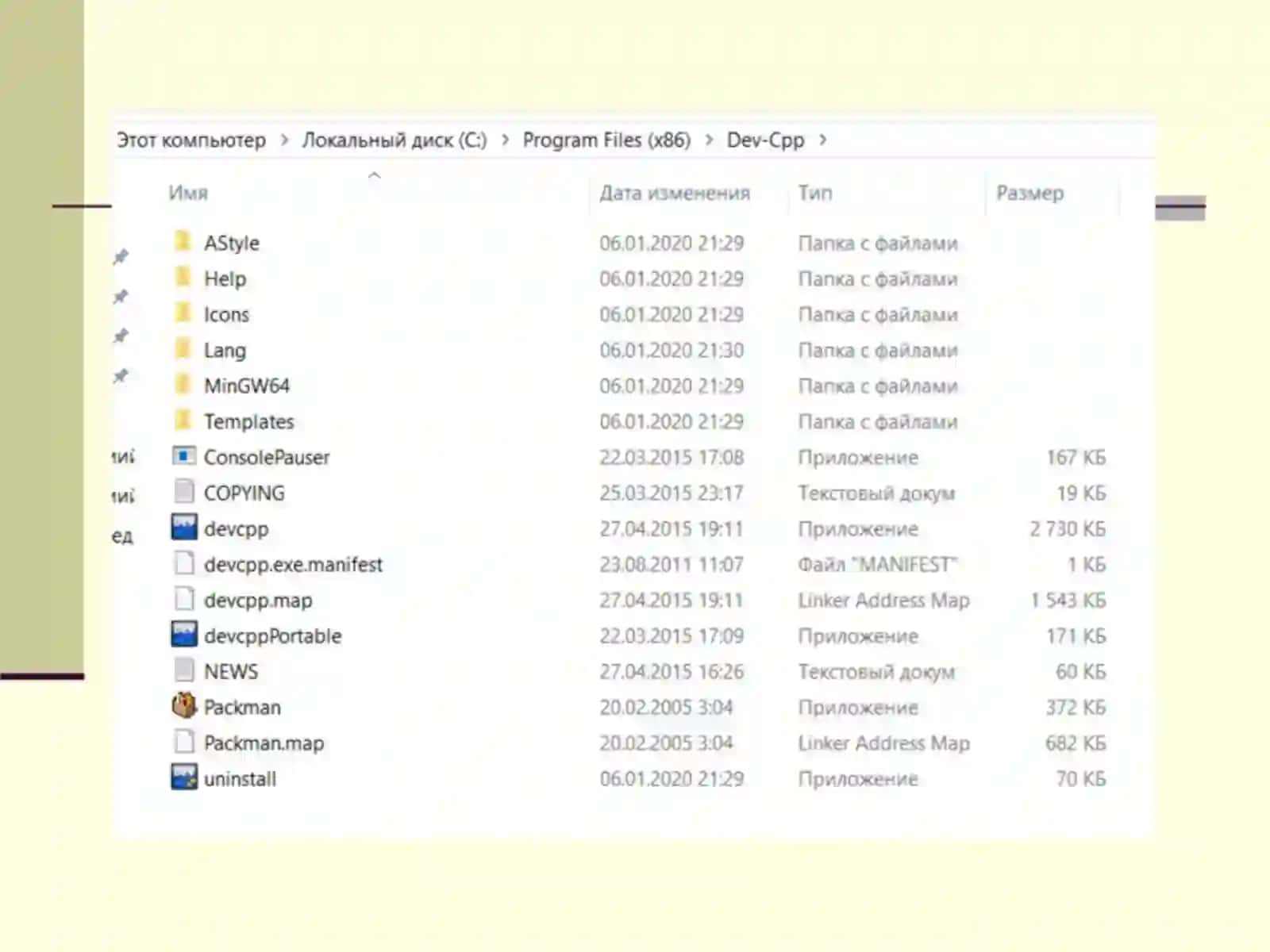Expand the chevron after Этот компьютер
The image size is (1270, 952).
[x=284, y=140]
